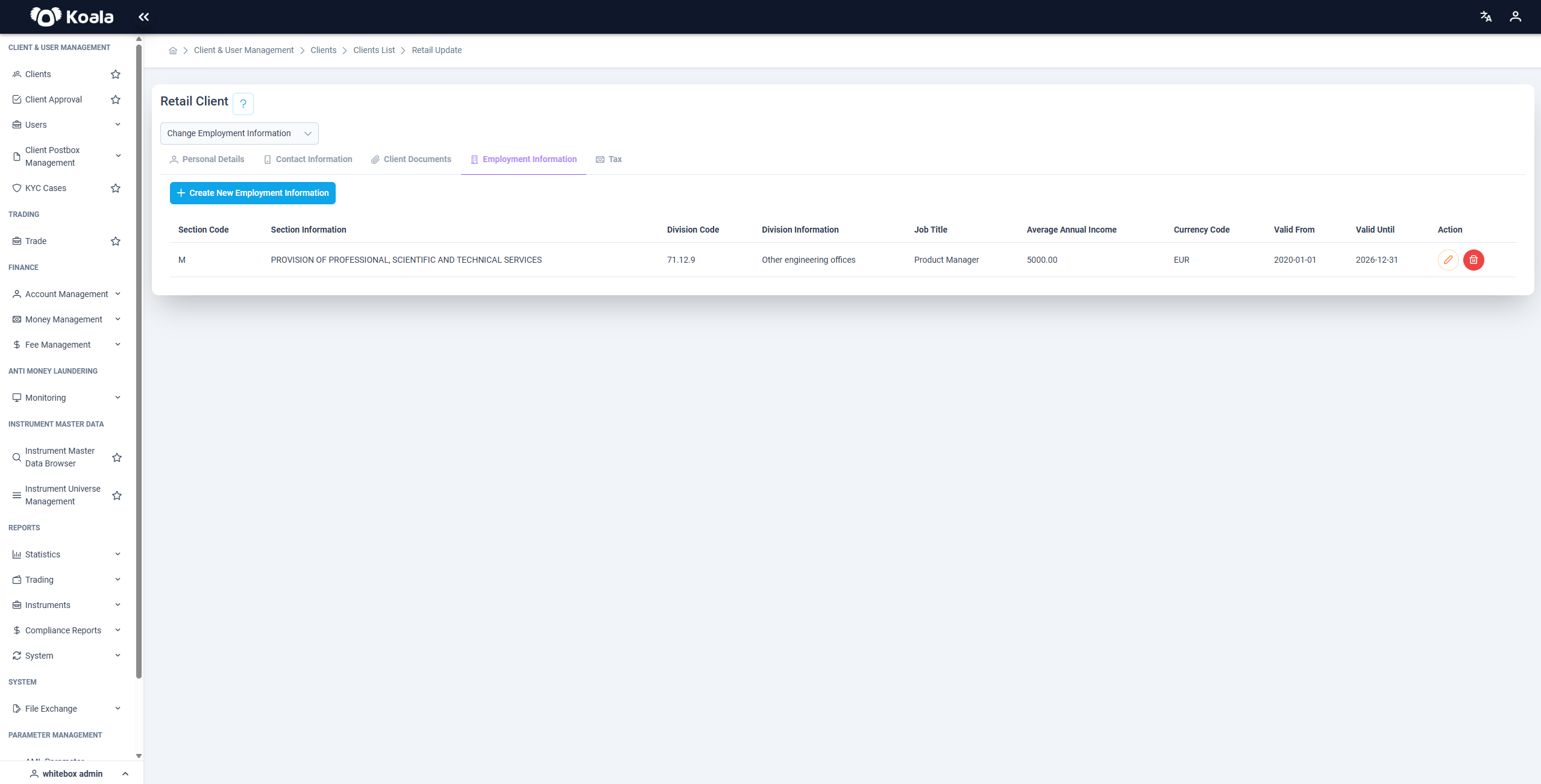Click the sidebar scroll-up arrow
This screenshot has height=784, width=1541.
point(139,39)
